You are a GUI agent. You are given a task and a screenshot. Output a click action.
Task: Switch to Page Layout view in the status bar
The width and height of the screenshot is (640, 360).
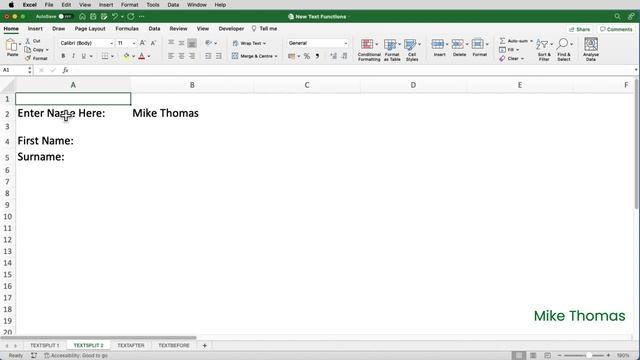[x=533, y=356]
